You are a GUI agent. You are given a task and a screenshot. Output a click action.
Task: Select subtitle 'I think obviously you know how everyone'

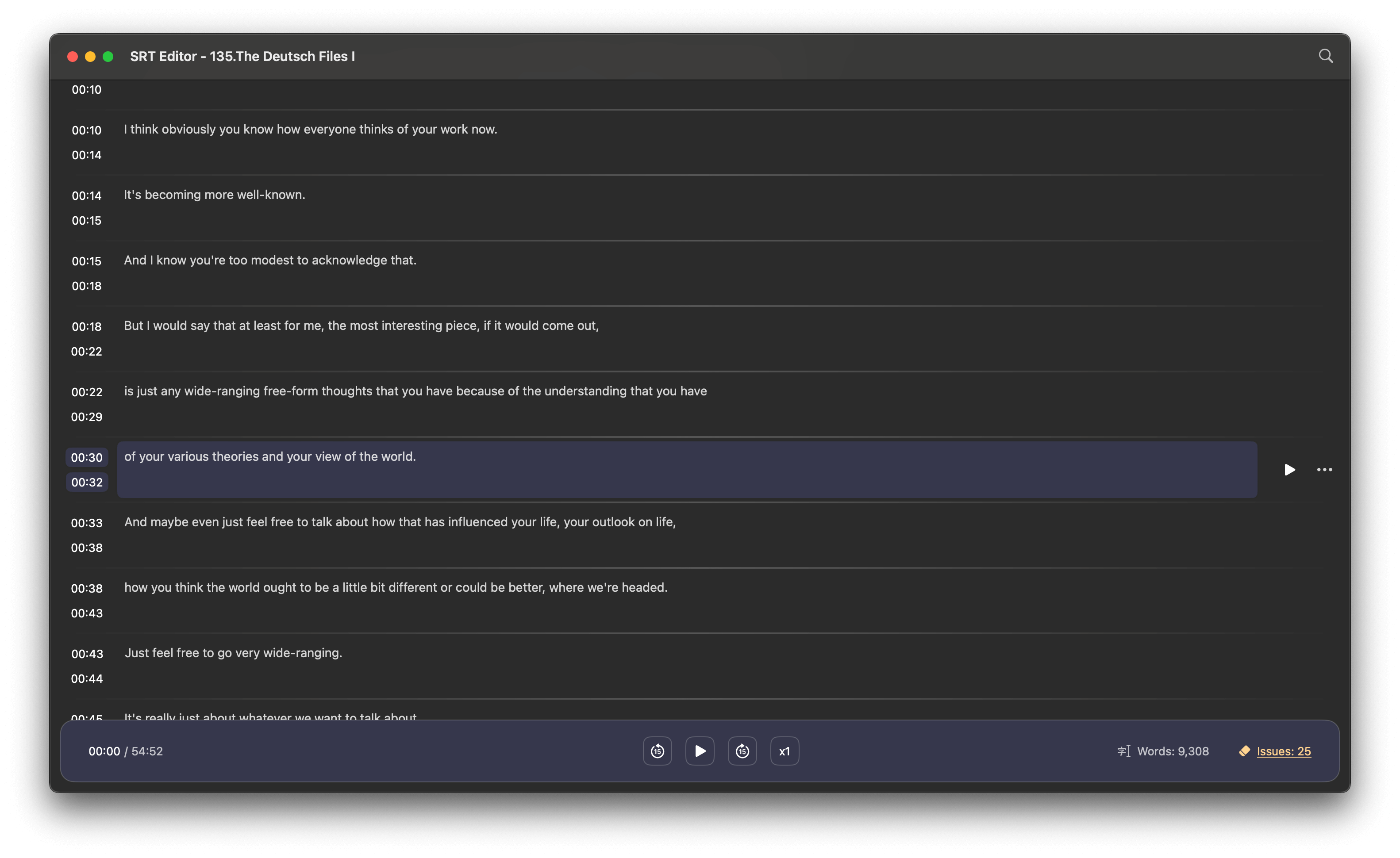point(310,130)
